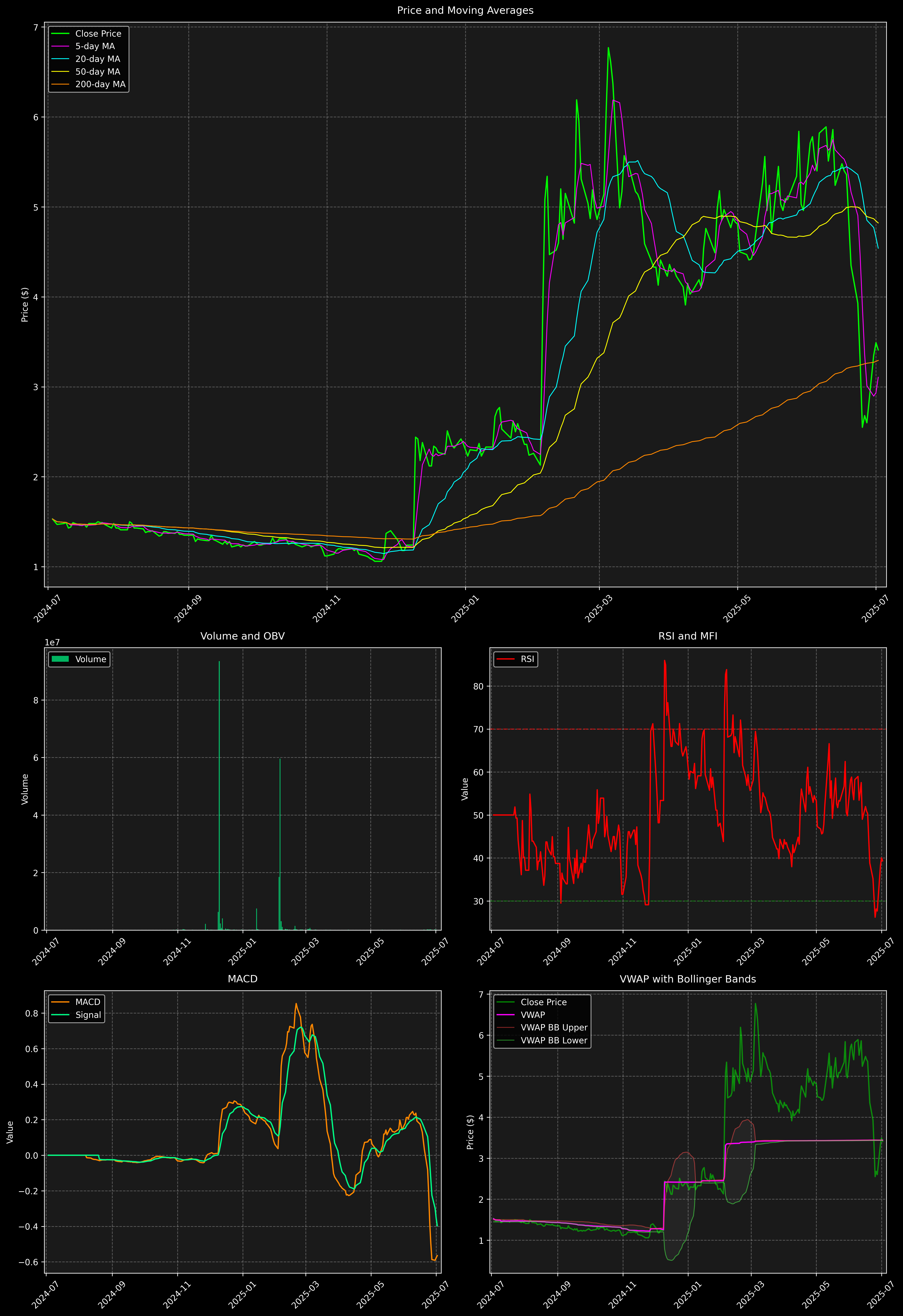Click the 'VWAP BB Upper' legend label

[x=554, y=1028]
